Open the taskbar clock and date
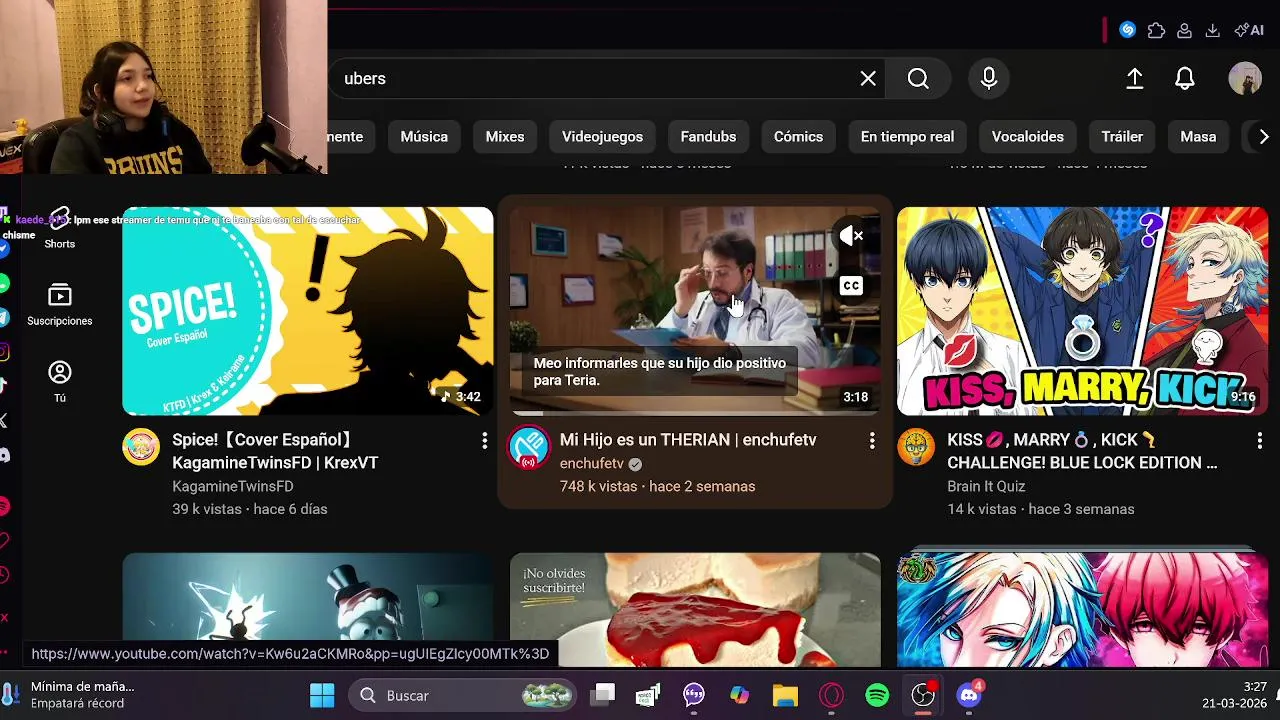Screen dimensions: 1280x720 click(x=1234, y=695)
